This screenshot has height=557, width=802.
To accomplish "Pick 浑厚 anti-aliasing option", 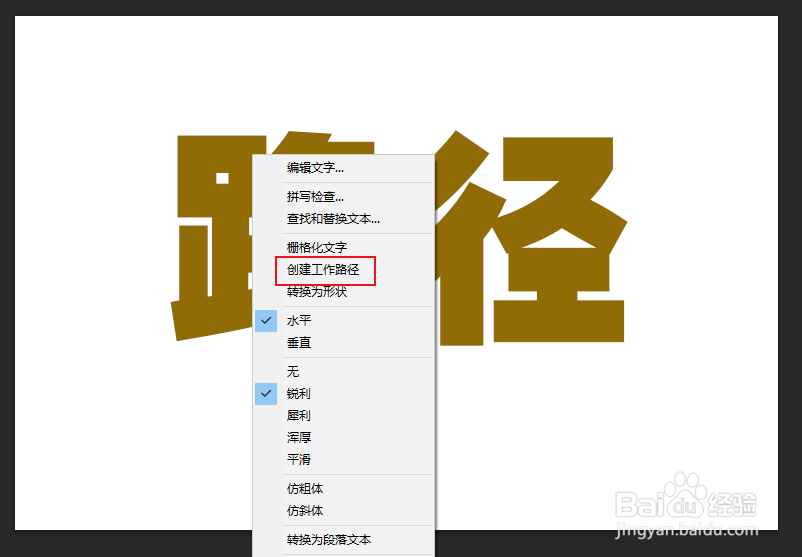I will click(x=344, y=437).
